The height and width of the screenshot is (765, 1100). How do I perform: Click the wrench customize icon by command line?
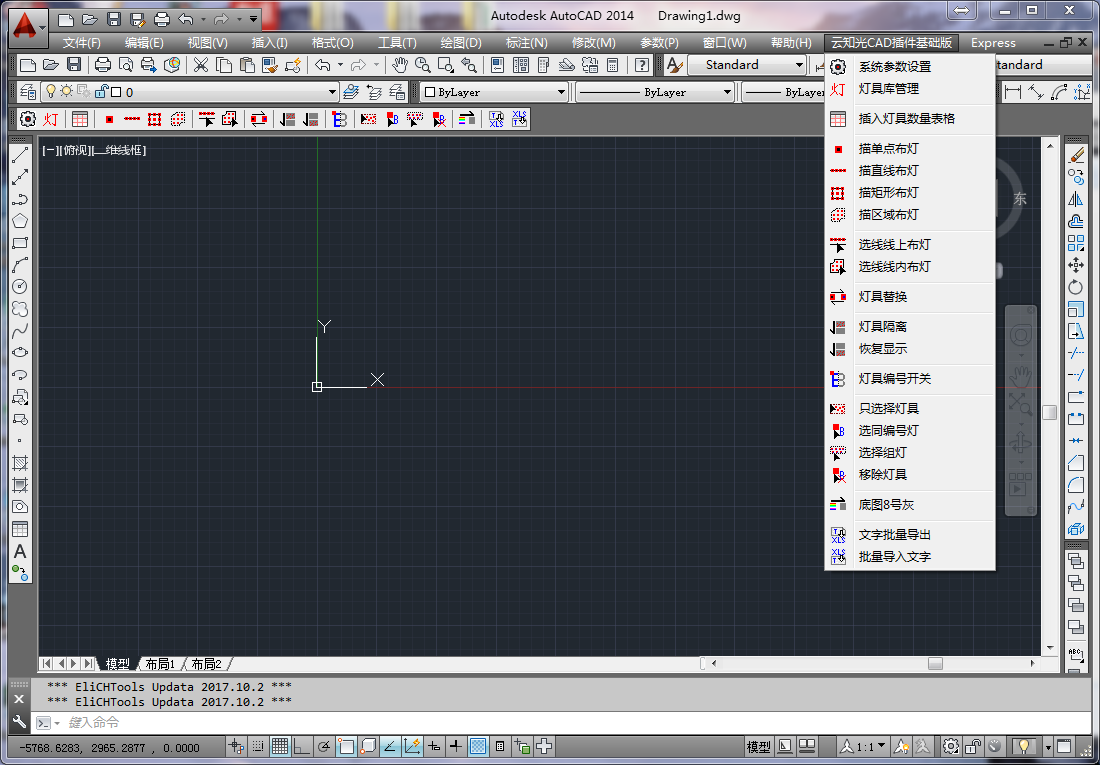click(19, 722)
